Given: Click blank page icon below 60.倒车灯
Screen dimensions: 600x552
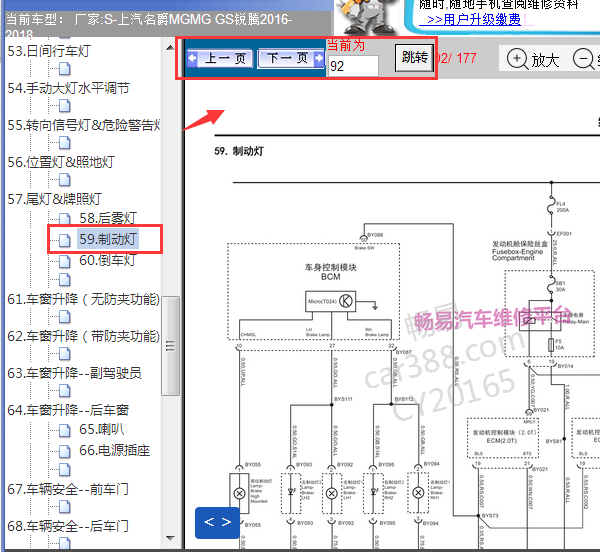Looking at the screenshot, I should (x=65, y=280).
